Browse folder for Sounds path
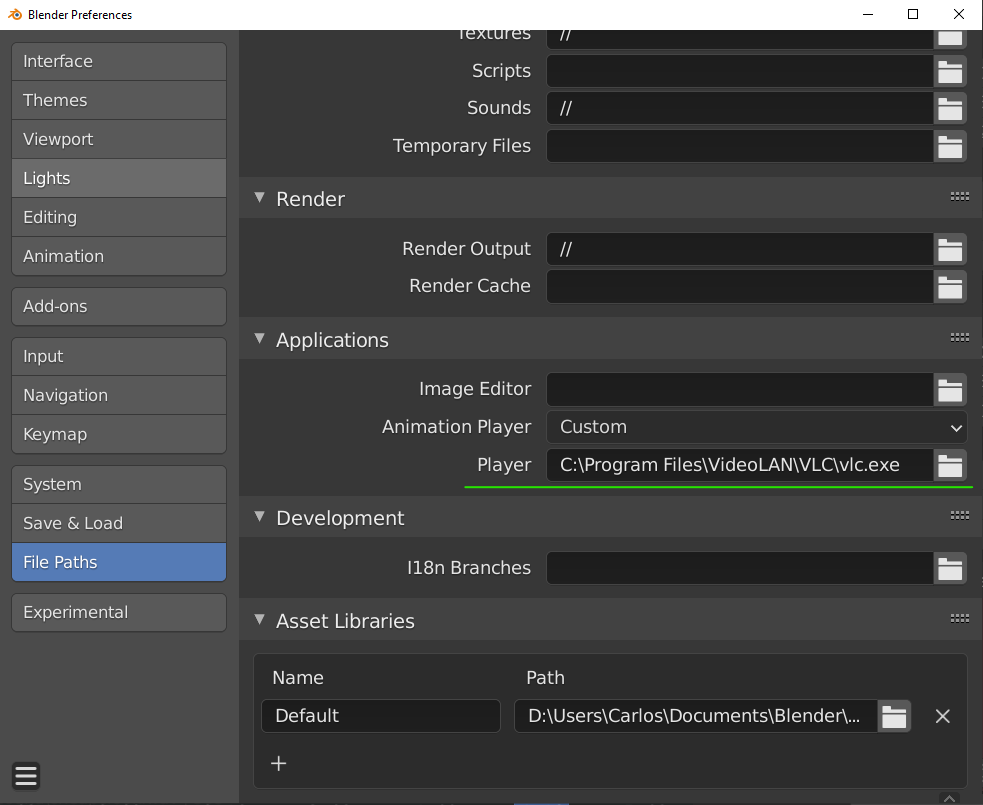Viewport: 983px width, 805px height. [950, 108]
